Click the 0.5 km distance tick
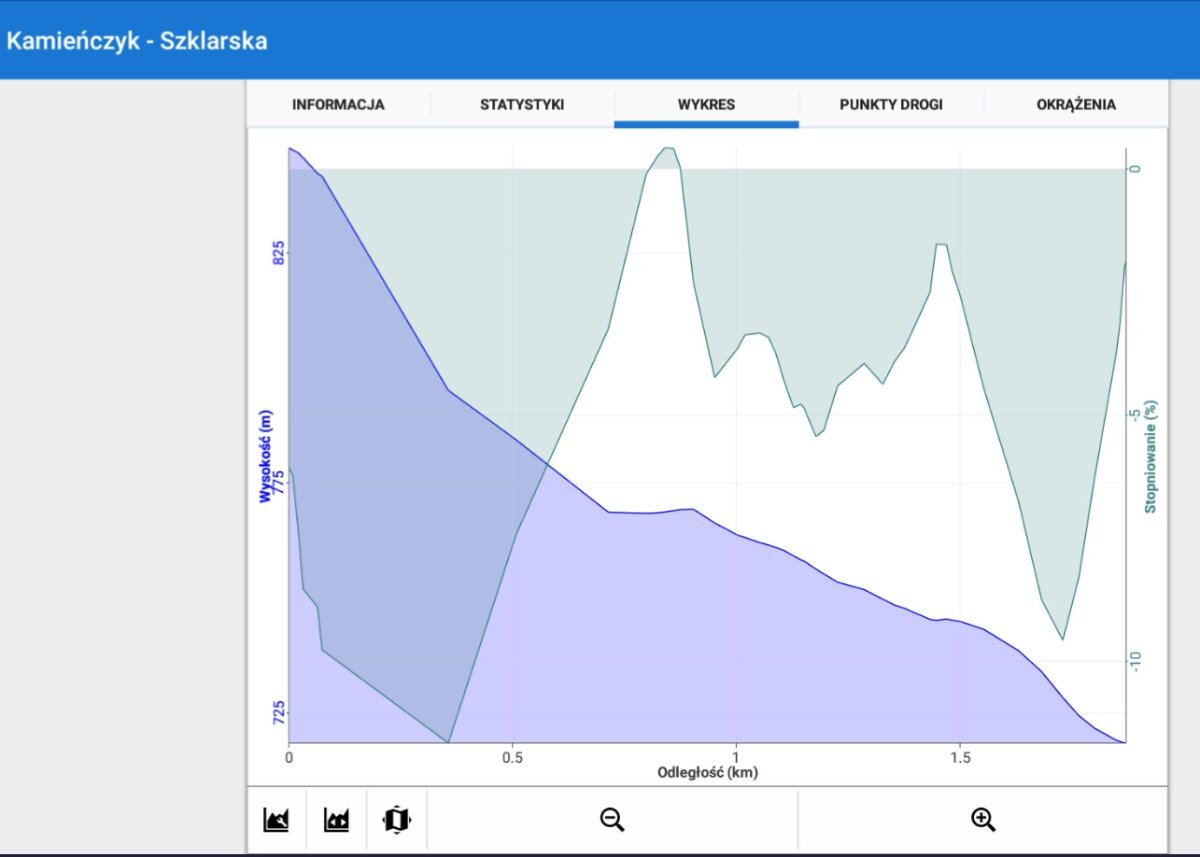This screenshot has height=857, width=1200. (512, 756)
